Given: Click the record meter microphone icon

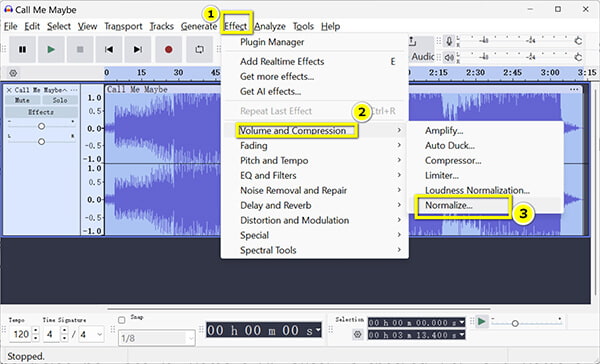Looking at the screenshot, I should [449, 41].
